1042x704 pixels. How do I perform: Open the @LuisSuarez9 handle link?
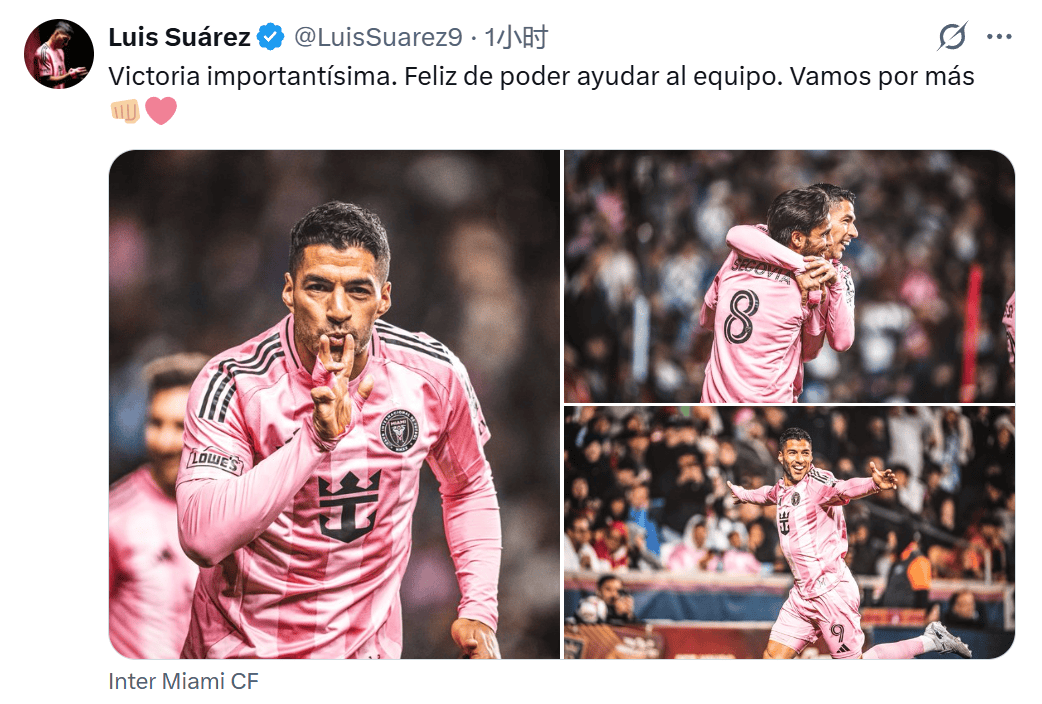click(378, 37)
